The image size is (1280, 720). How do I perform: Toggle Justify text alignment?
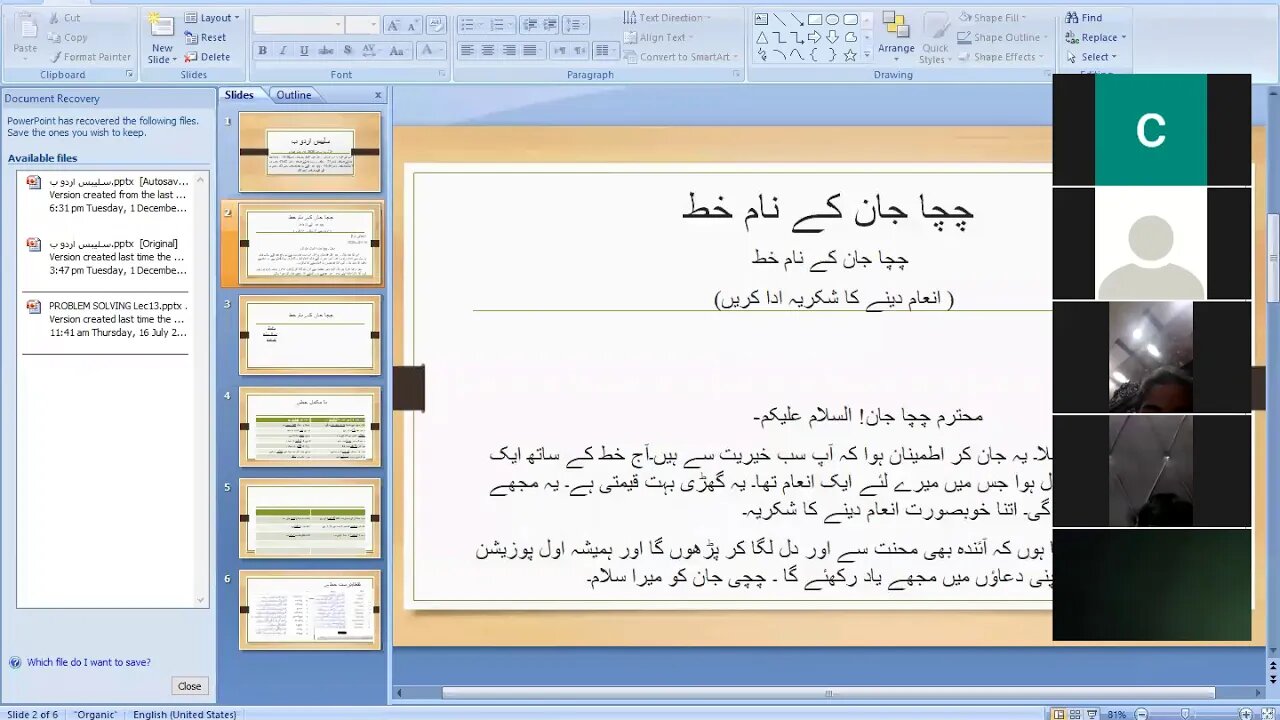pos(530,50)
